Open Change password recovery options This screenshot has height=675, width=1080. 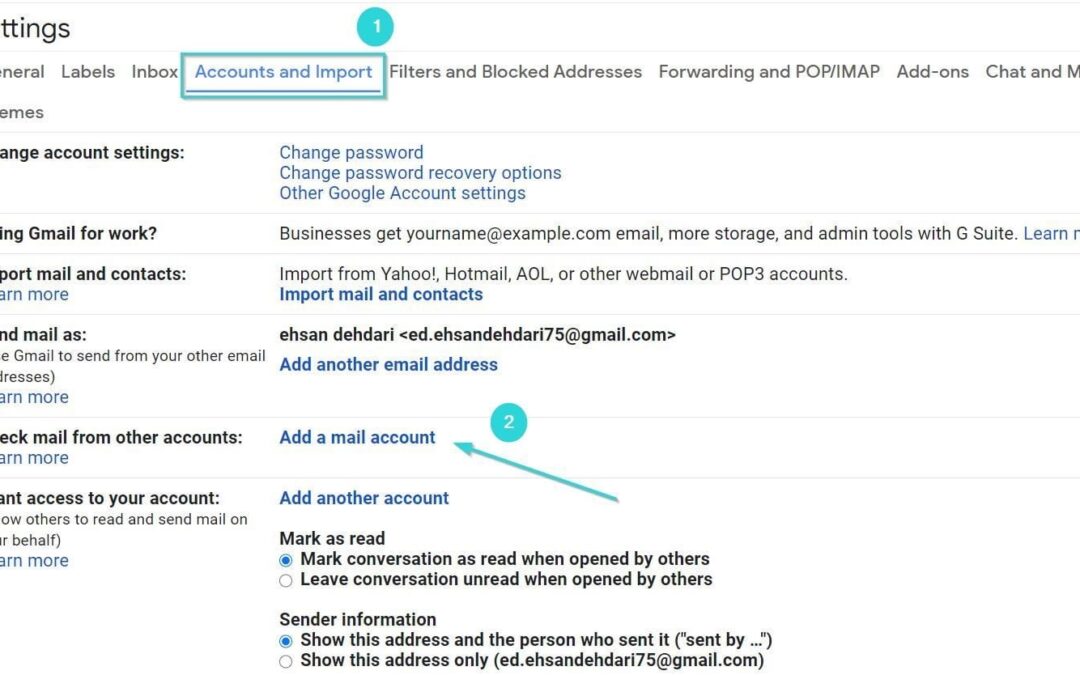pos(420,173)
